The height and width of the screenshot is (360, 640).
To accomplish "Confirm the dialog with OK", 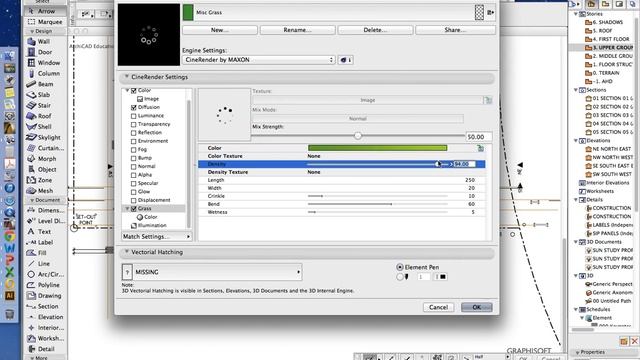I will pyautogui.click(x=476, y=307).
